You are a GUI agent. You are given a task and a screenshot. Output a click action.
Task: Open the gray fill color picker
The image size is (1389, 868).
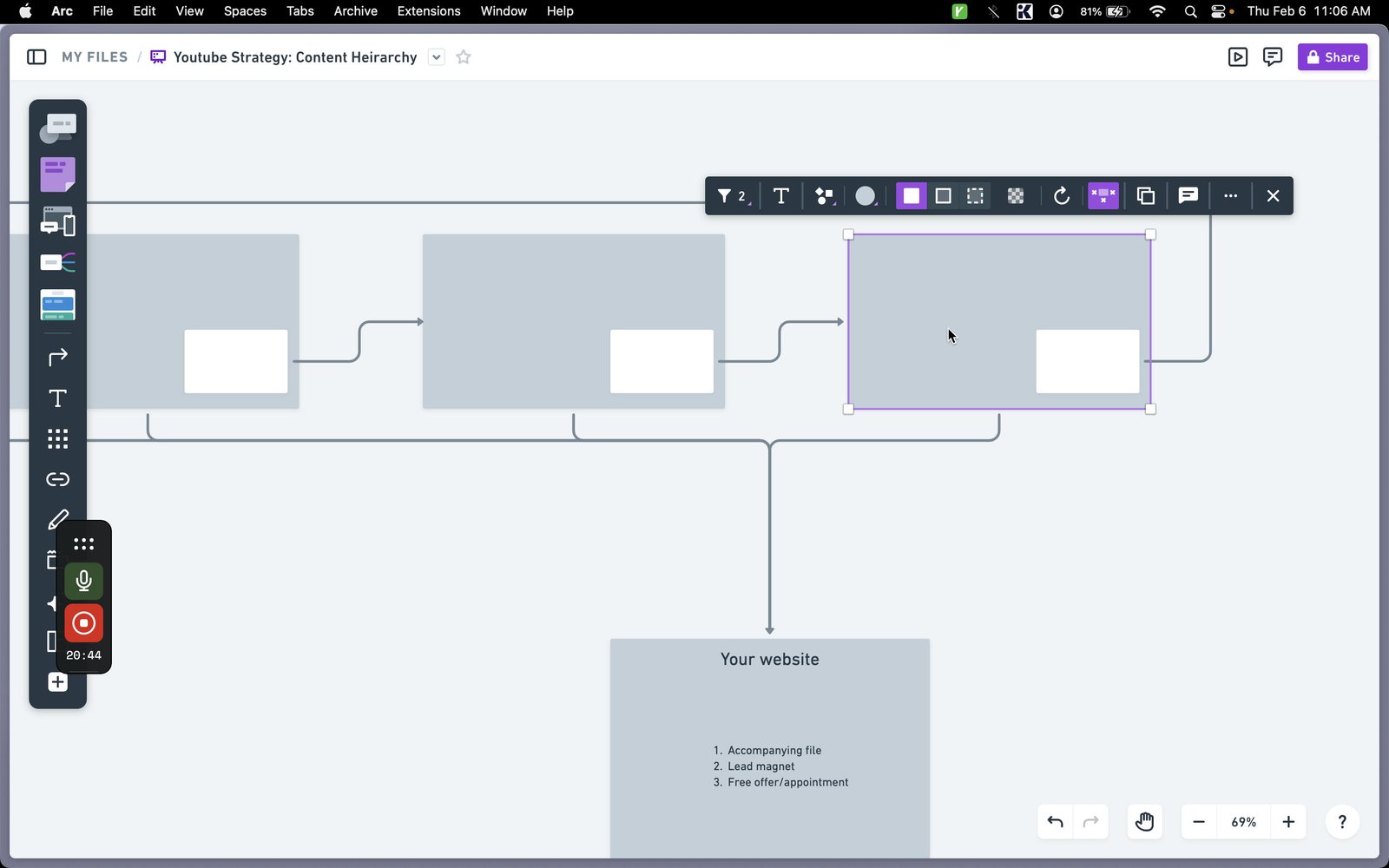[x=866, y=196]
